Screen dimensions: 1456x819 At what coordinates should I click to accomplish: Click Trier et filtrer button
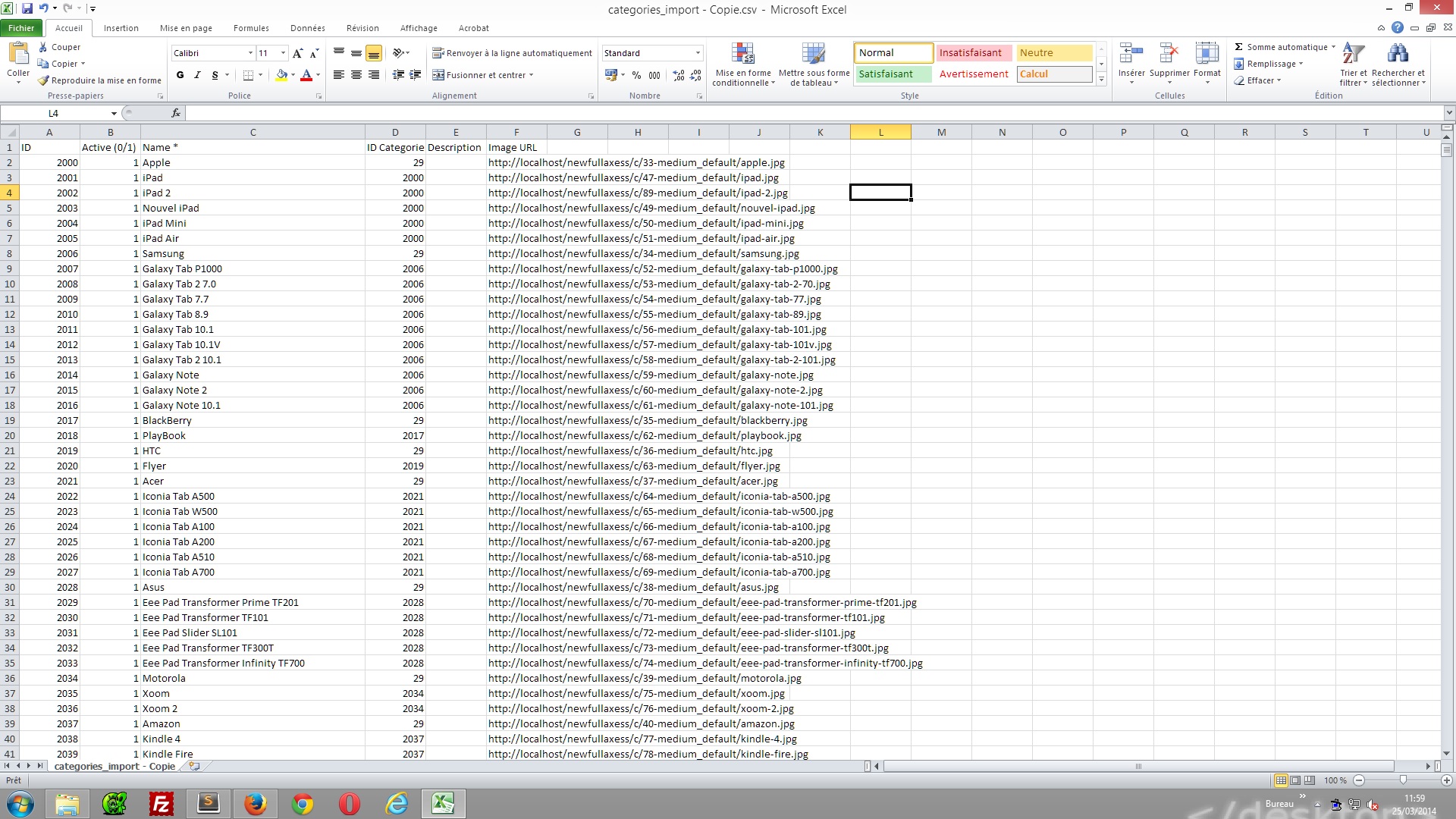[1353, 64]
